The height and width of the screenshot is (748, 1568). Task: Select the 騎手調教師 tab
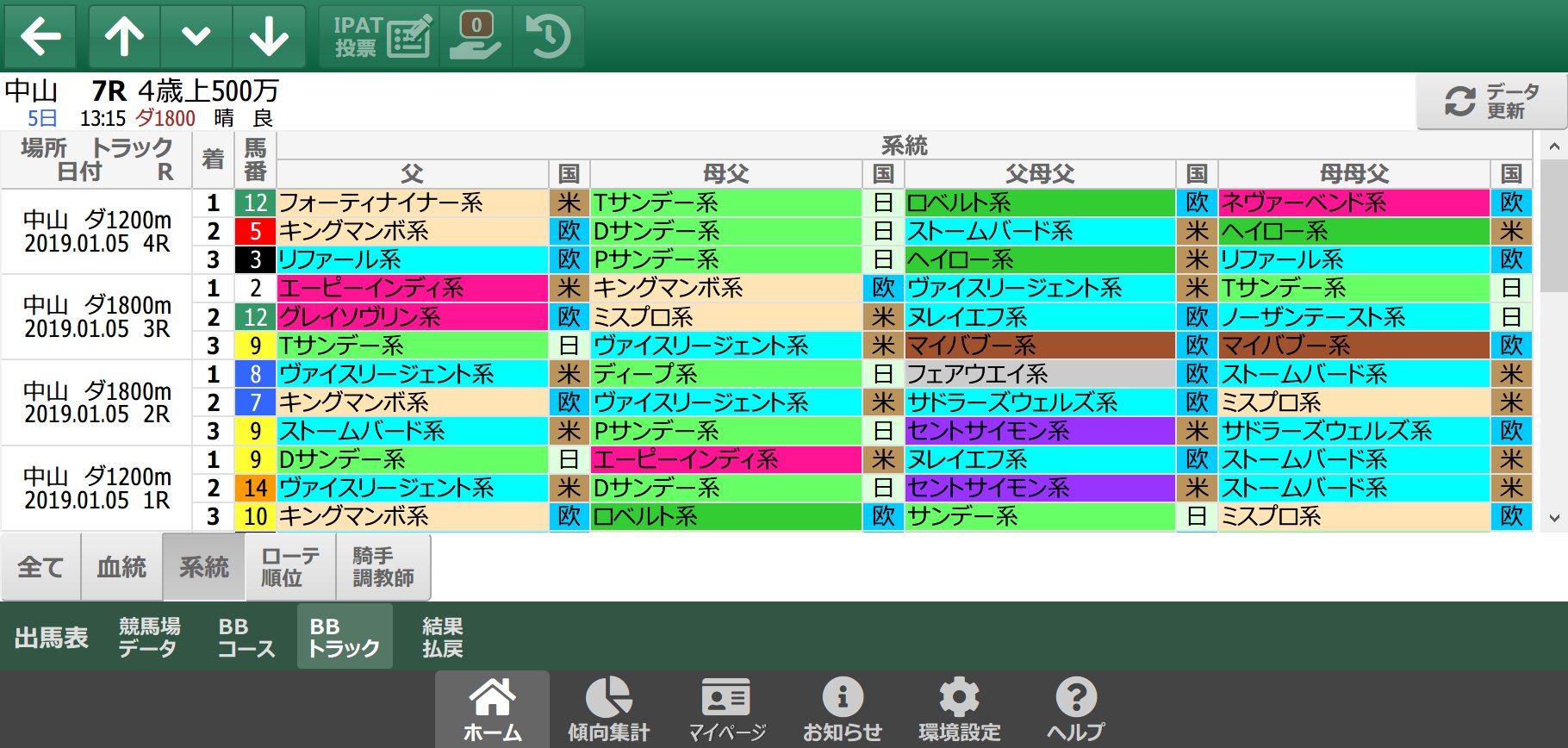[x=383, y=567]
